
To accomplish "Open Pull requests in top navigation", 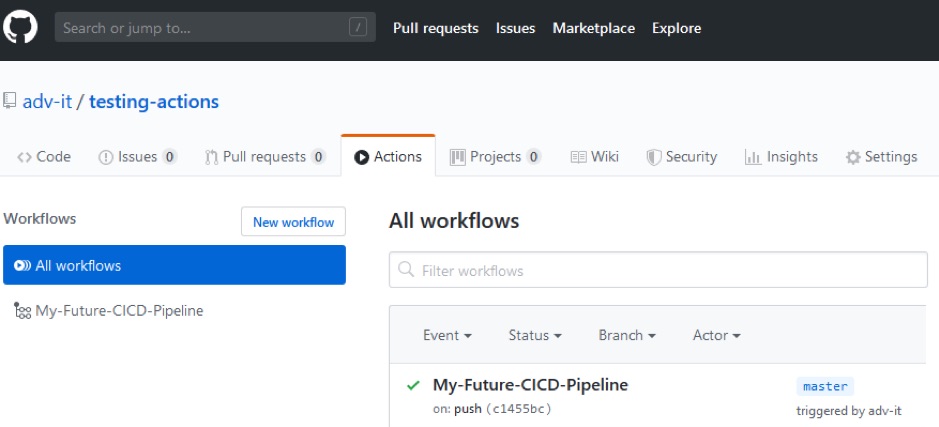I will click(435, 28).
